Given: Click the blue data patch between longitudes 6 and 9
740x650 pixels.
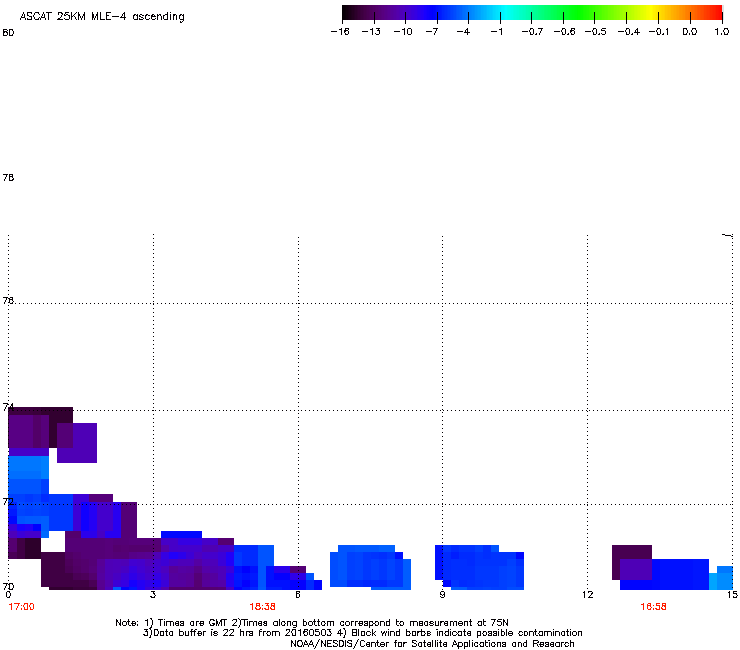Looking at the screenshot, I should point(370,567).
